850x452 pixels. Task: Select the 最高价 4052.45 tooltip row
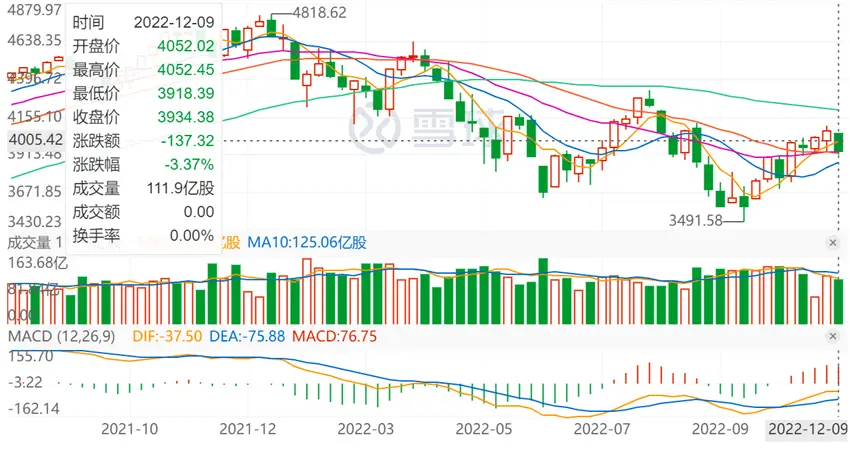point(144,69)
